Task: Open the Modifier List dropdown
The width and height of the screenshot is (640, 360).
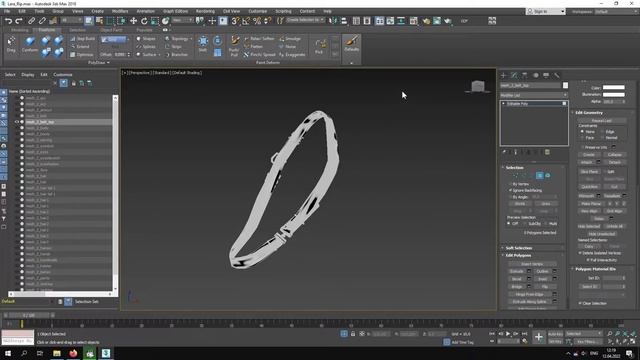Action: 534,95
